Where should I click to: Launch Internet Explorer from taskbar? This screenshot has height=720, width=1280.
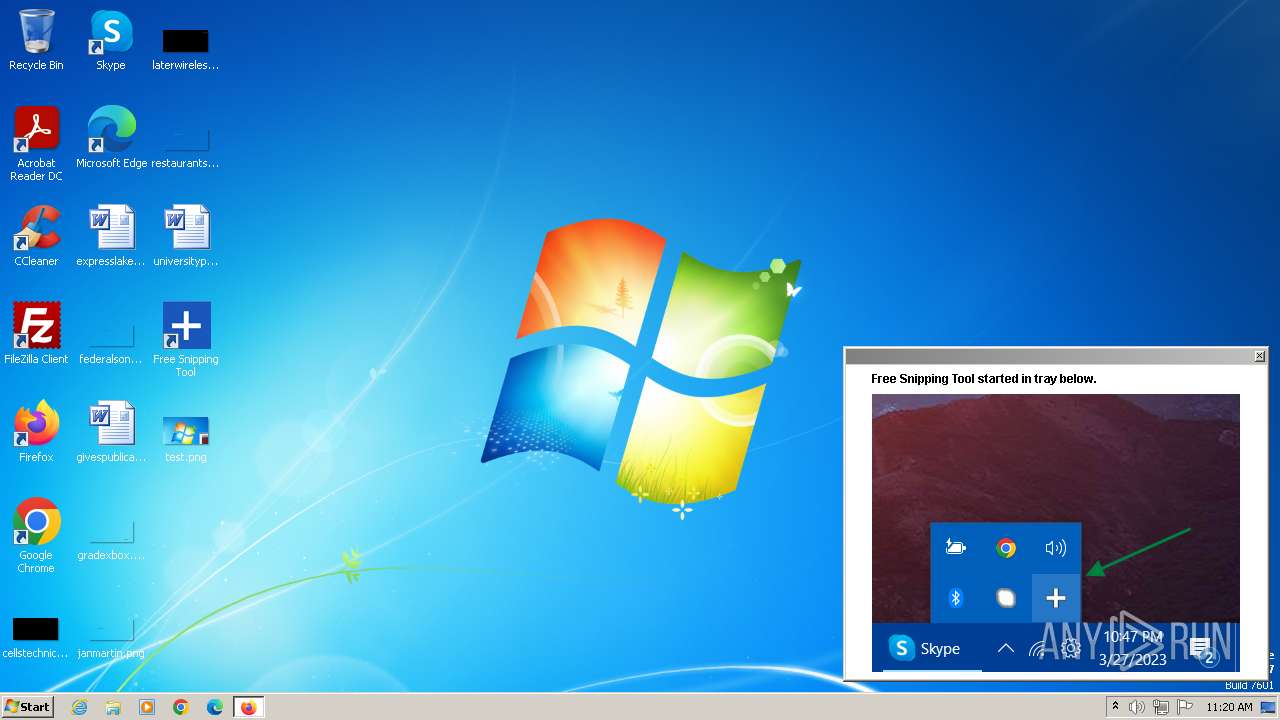coord(80,707)
